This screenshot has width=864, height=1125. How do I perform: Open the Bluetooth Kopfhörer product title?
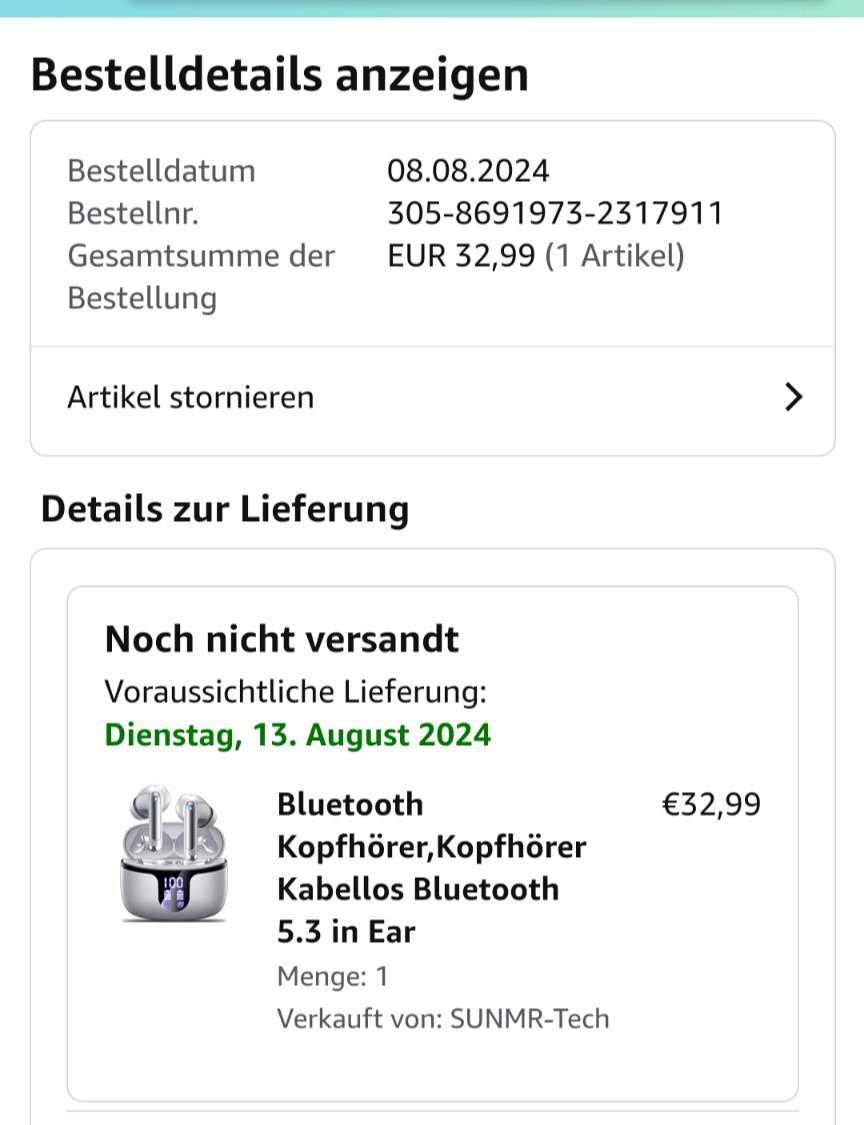431,867
